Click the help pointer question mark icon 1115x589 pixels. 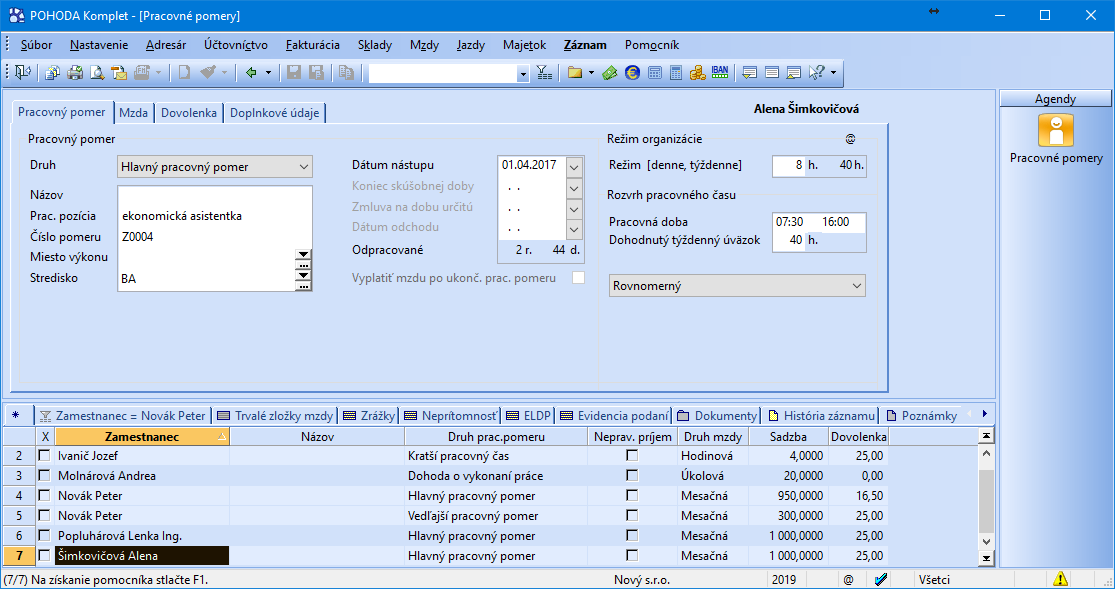point(816,73)
